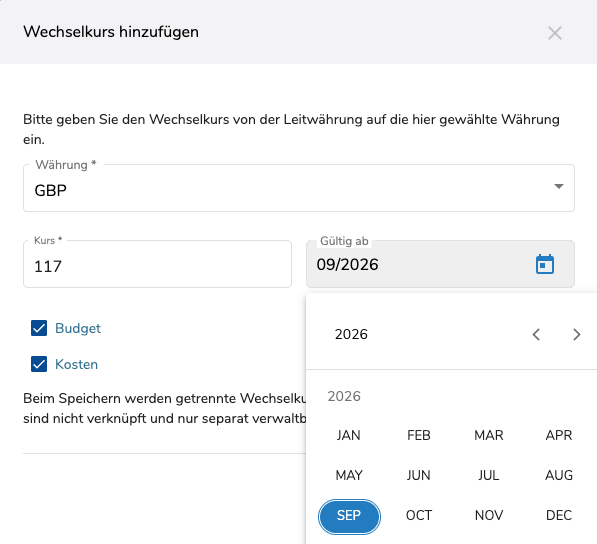Choose the highlighted SEP month
The image size is (597, 544).
(349, 516)
